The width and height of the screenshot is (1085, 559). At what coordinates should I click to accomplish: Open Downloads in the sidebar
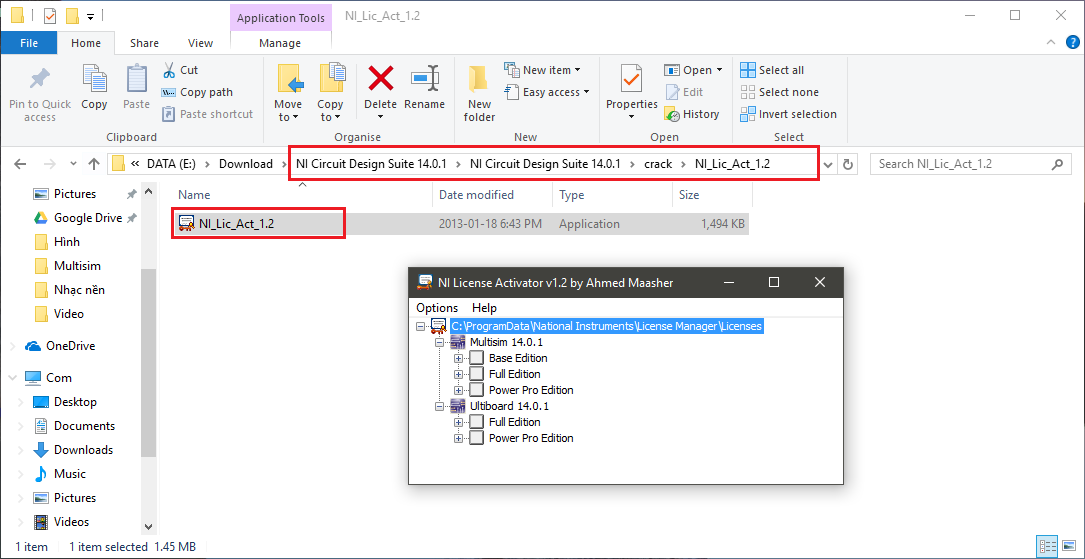(x=83, y=450)
